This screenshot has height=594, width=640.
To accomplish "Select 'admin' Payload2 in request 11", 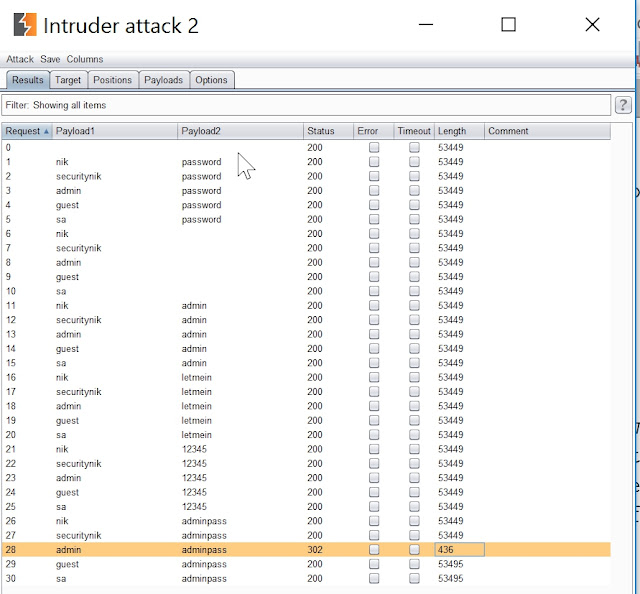I will [194, 305].
